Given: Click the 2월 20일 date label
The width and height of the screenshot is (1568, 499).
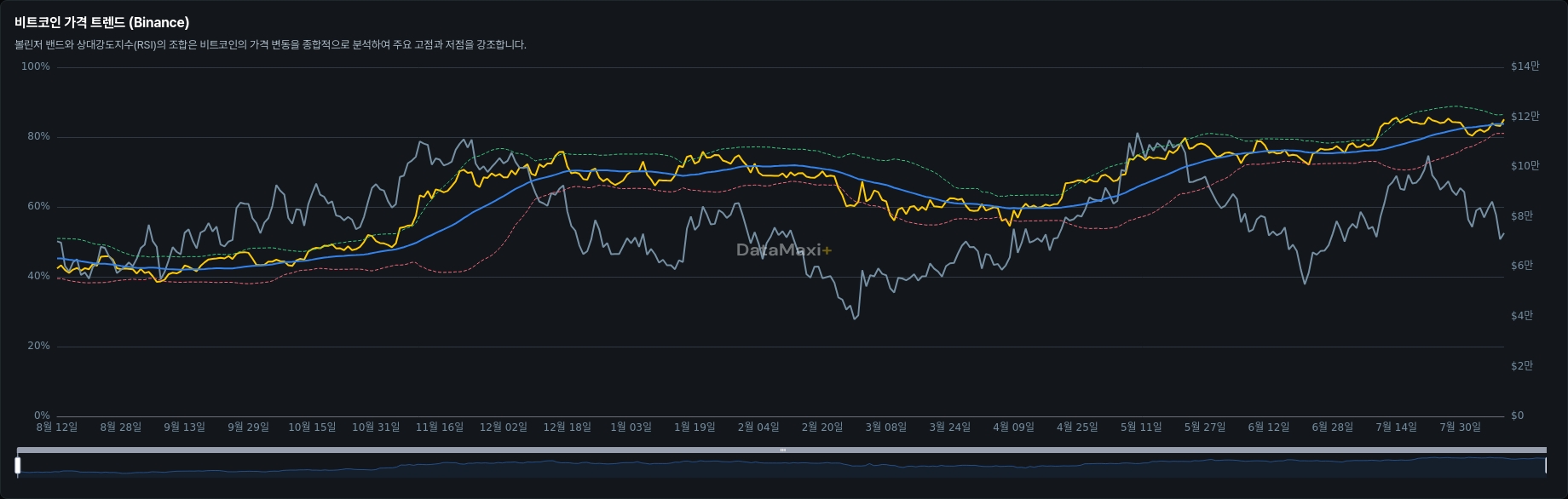Looking at the screenshot, I should pyautogui.click(x=822, y=427).
